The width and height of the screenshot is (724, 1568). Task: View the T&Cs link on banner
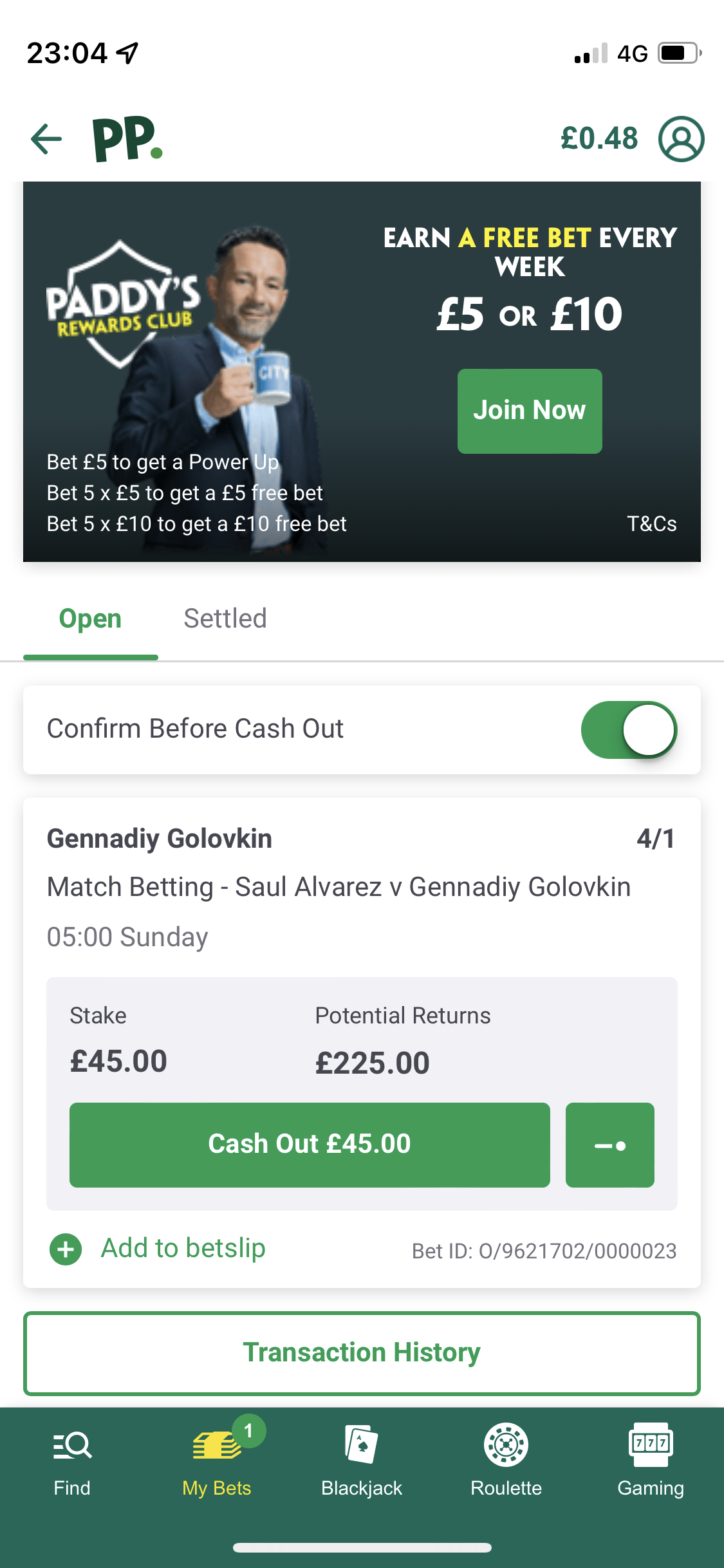(652, 524)
